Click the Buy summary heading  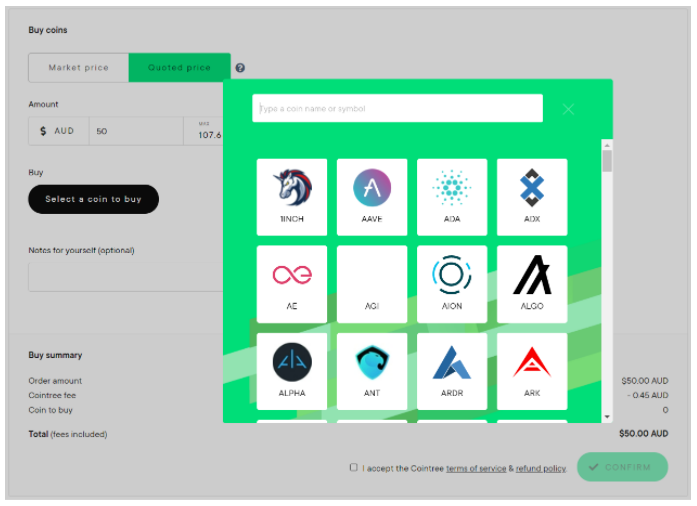55,355
